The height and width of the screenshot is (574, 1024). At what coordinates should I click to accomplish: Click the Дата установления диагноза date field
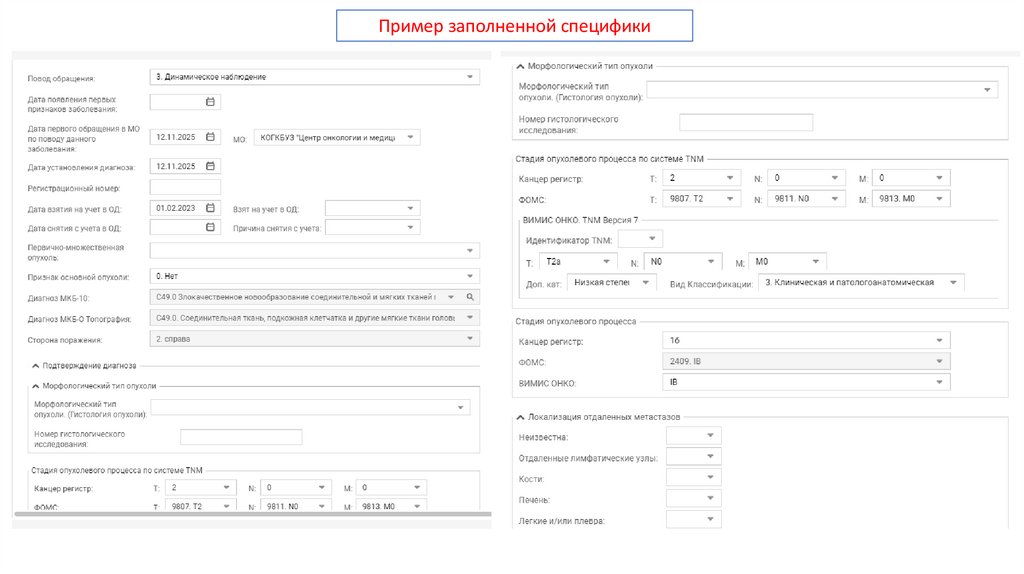185,167
